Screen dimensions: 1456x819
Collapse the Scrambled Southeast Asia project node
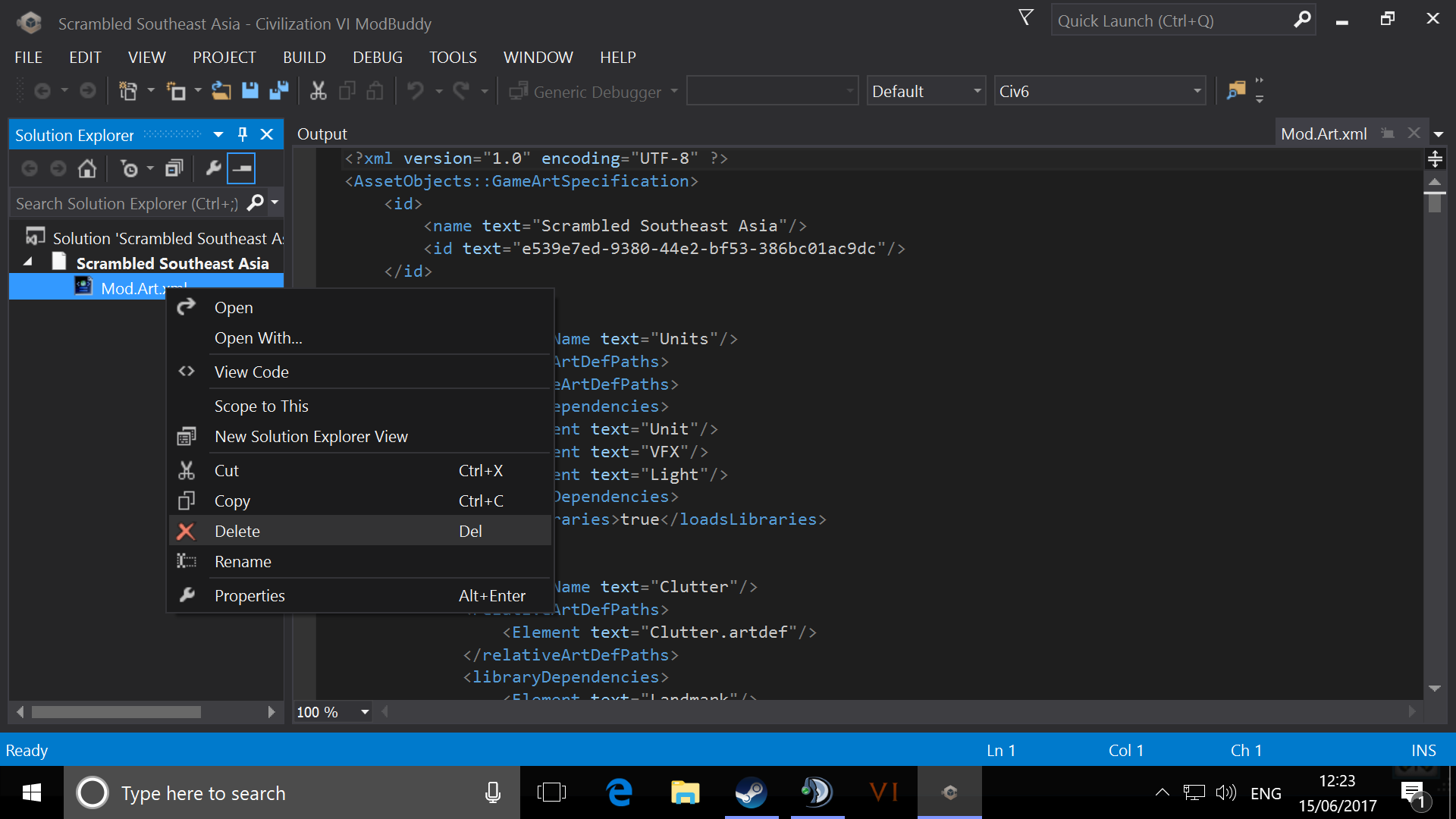pyautogui.click(x=28, y=262)
